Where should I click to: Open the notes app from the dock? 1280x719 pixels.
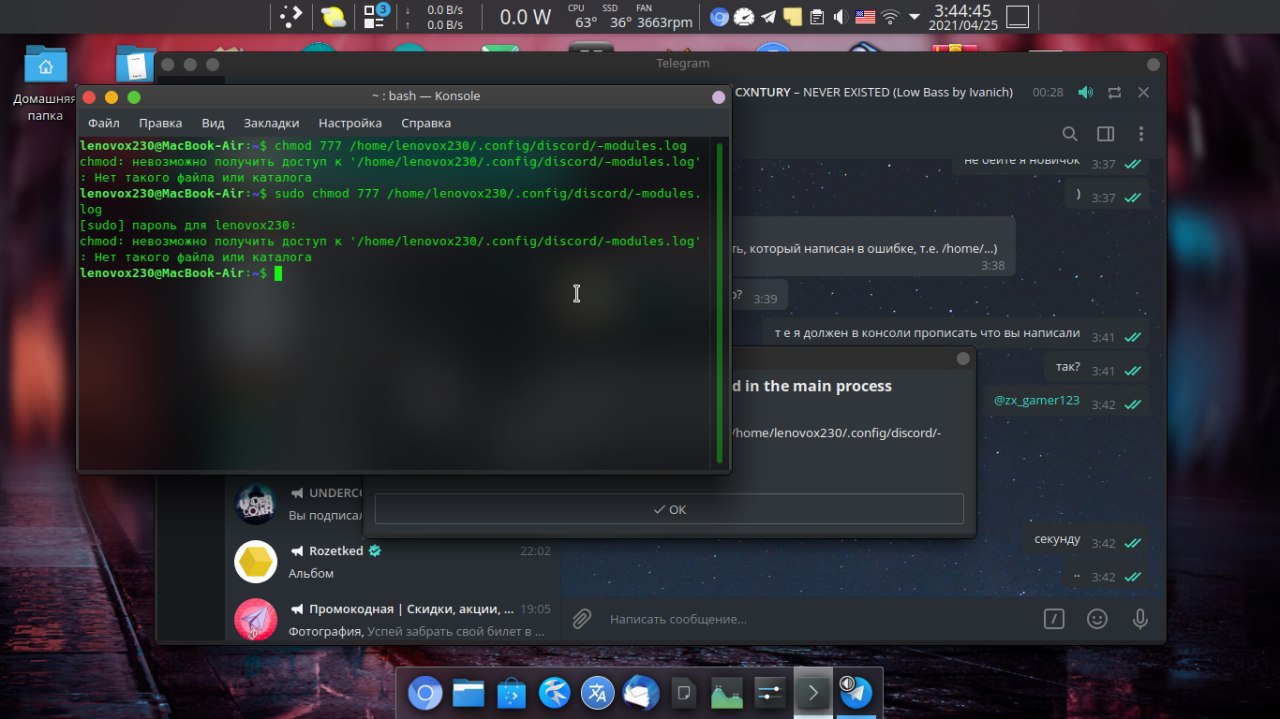[684, 693]
